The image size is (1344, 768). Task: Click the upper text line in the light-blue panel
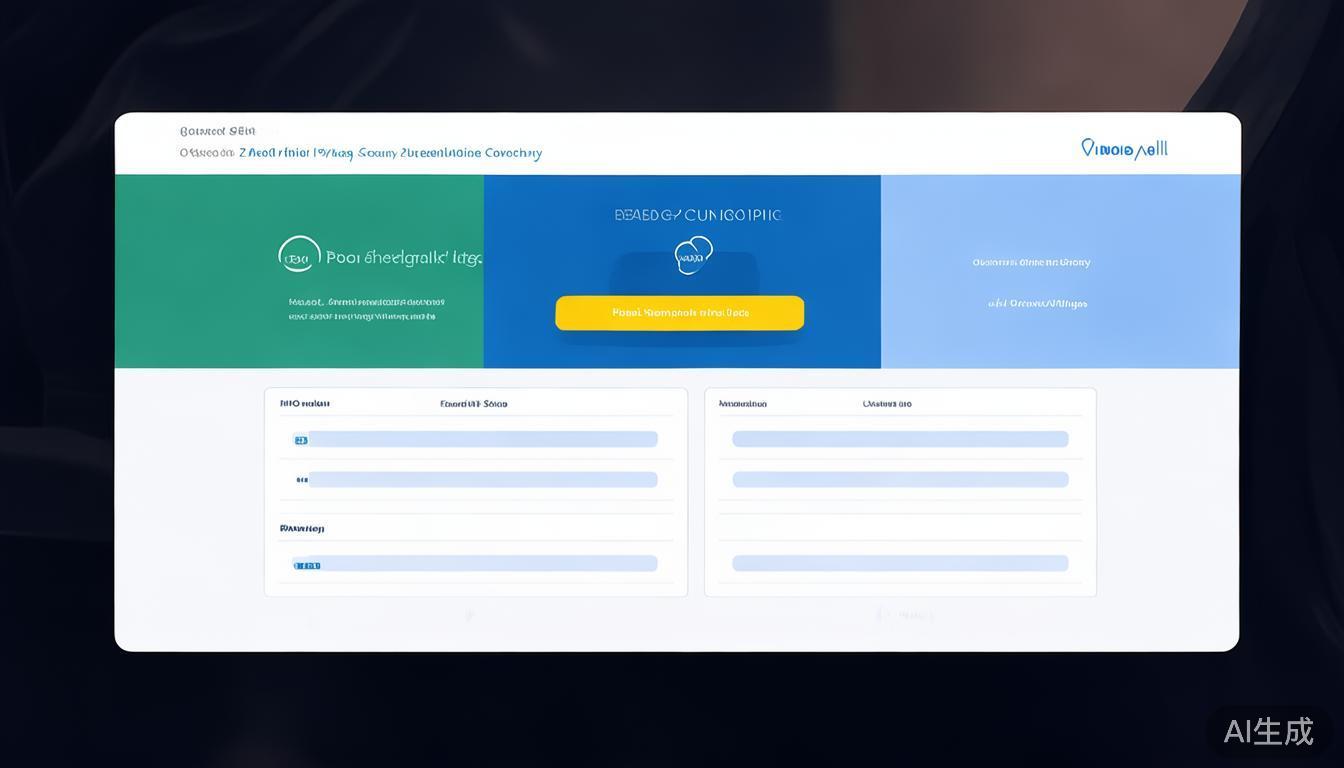point(1031,262)
